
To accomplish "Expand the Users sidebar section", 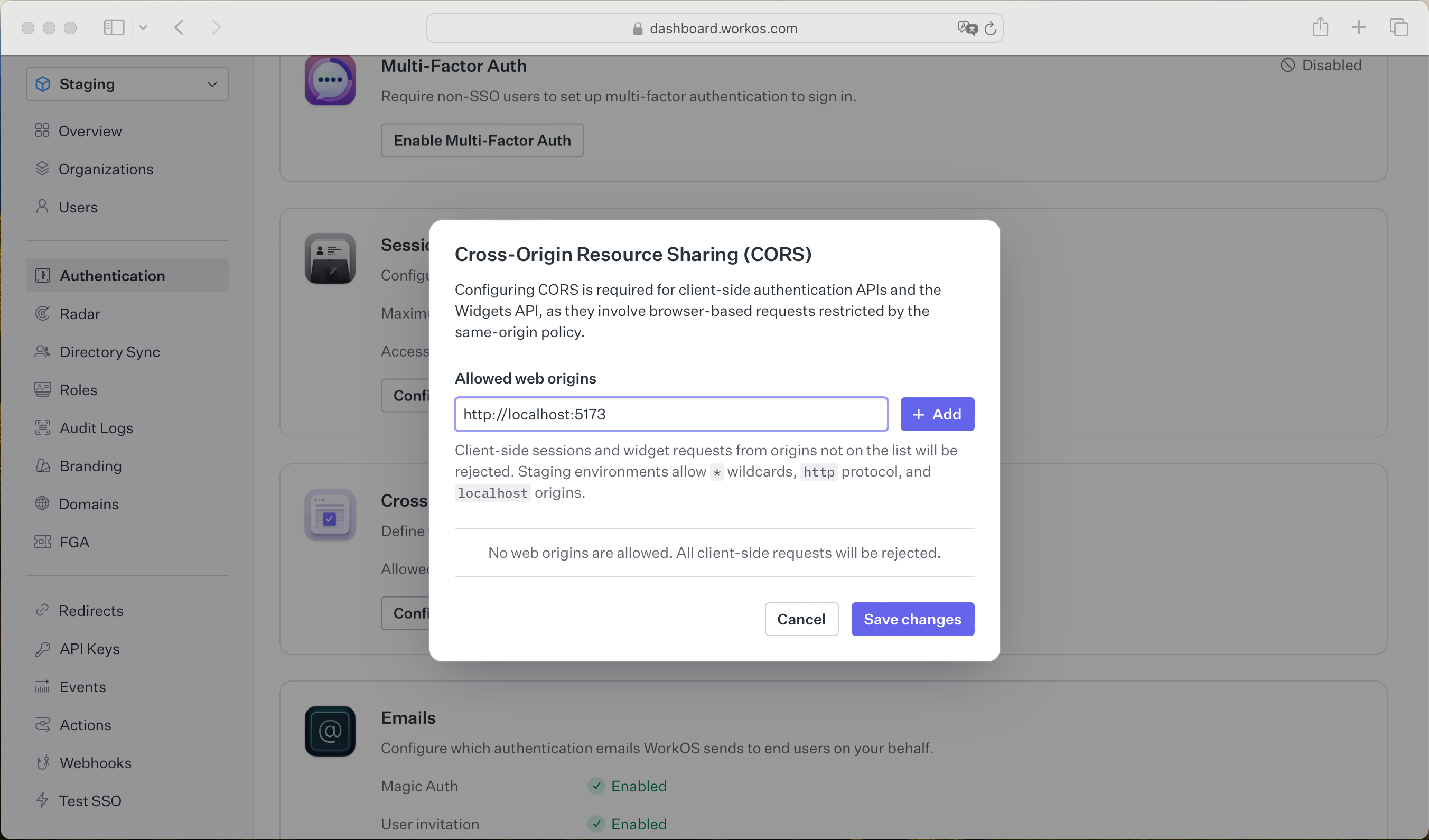I will pos(78,207).
